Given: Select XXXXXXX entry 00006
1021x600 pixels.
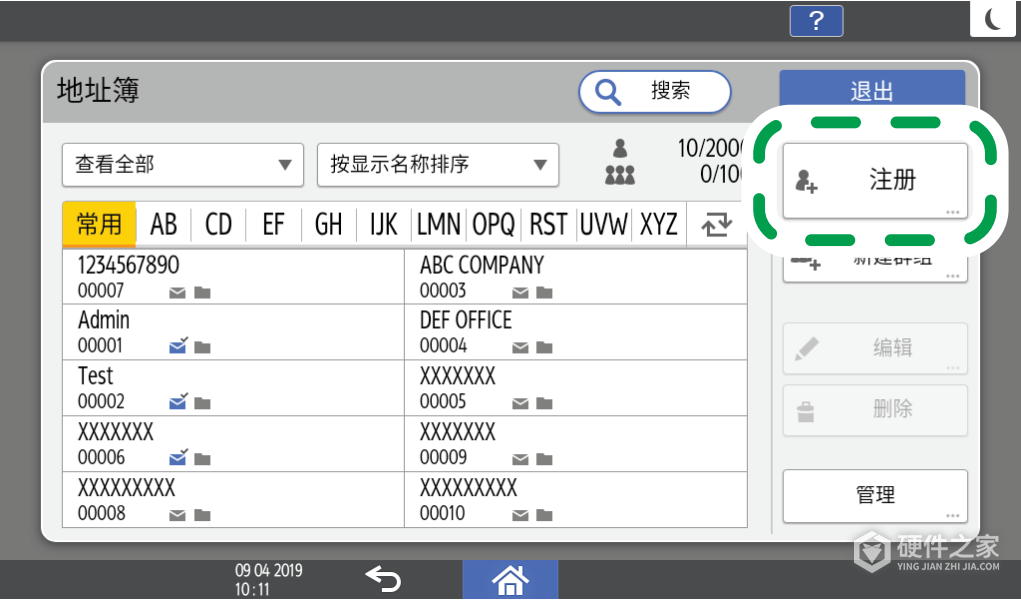Looking at the screenshot, I should coord(233,444).
